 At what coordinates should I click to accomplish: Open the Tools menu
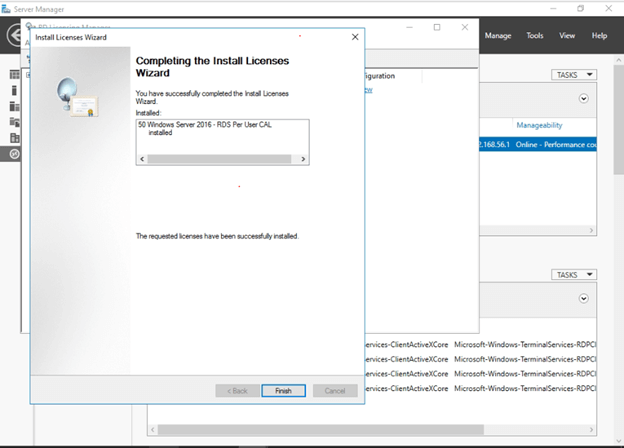[x=535, y=36]
